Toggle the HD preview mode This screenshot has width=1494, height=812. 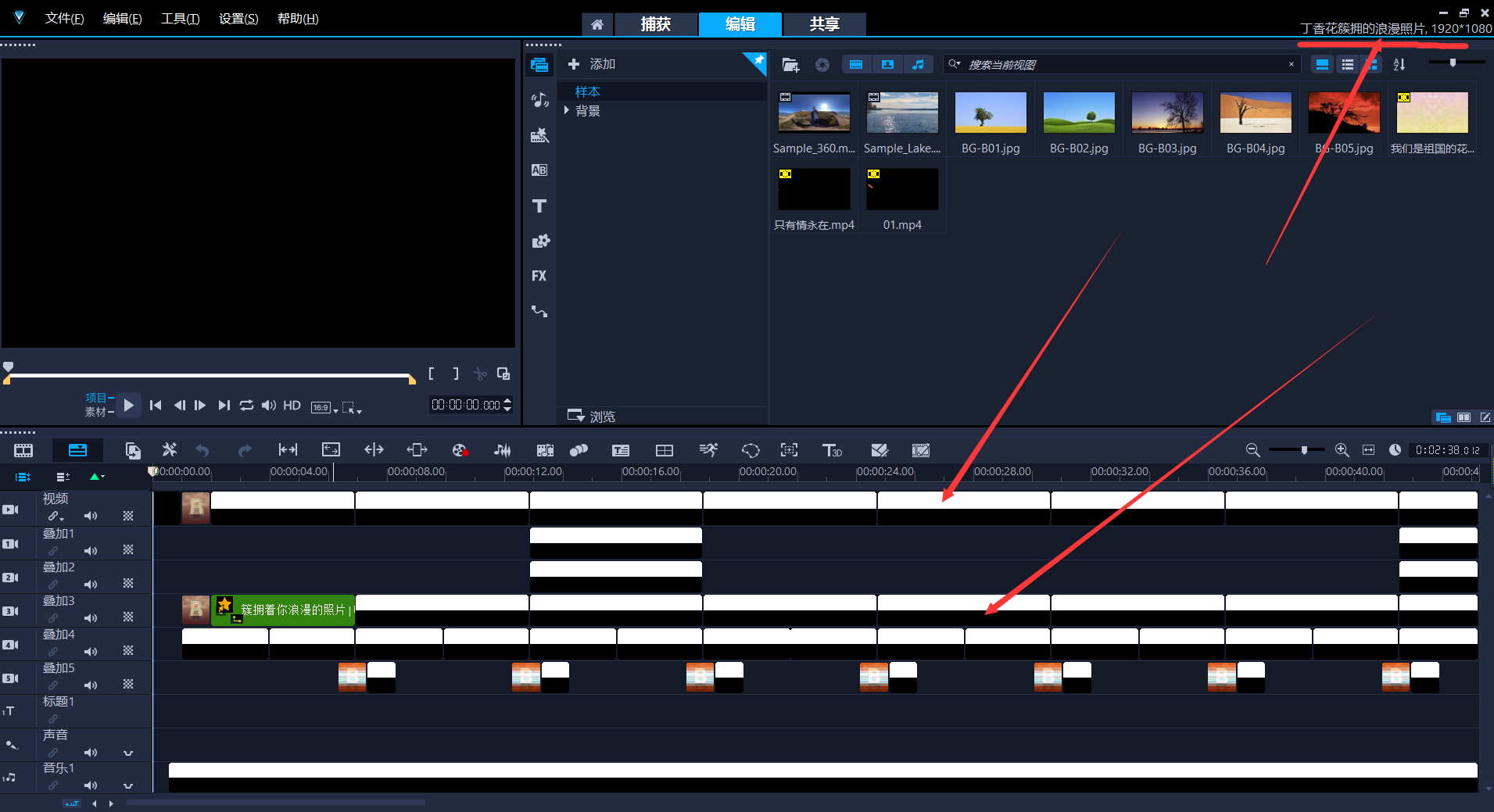pos(292,405)
